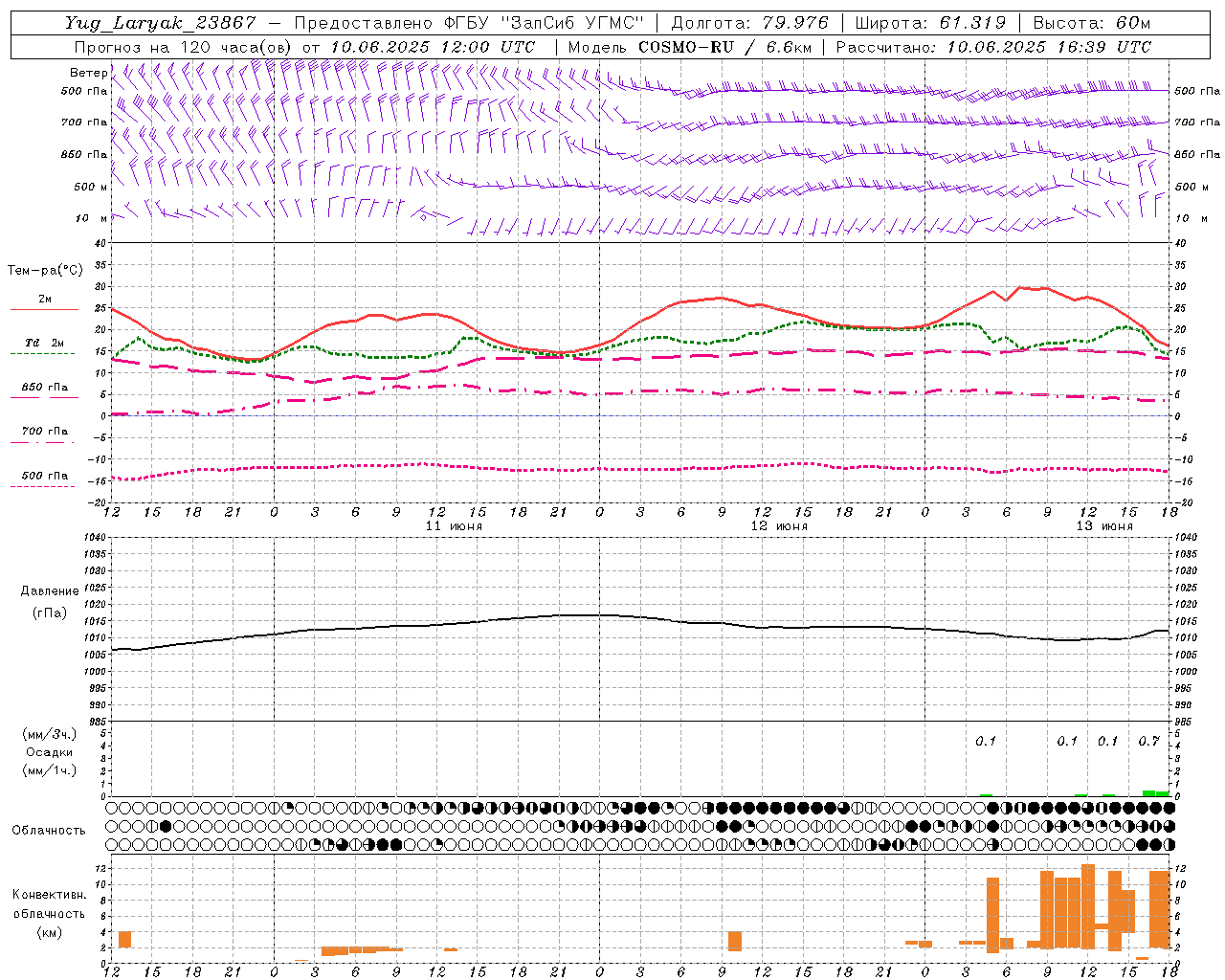1225x980 pixels.
Task: Click the "Ветер" wind panel label
Action: tap(88, 73)
